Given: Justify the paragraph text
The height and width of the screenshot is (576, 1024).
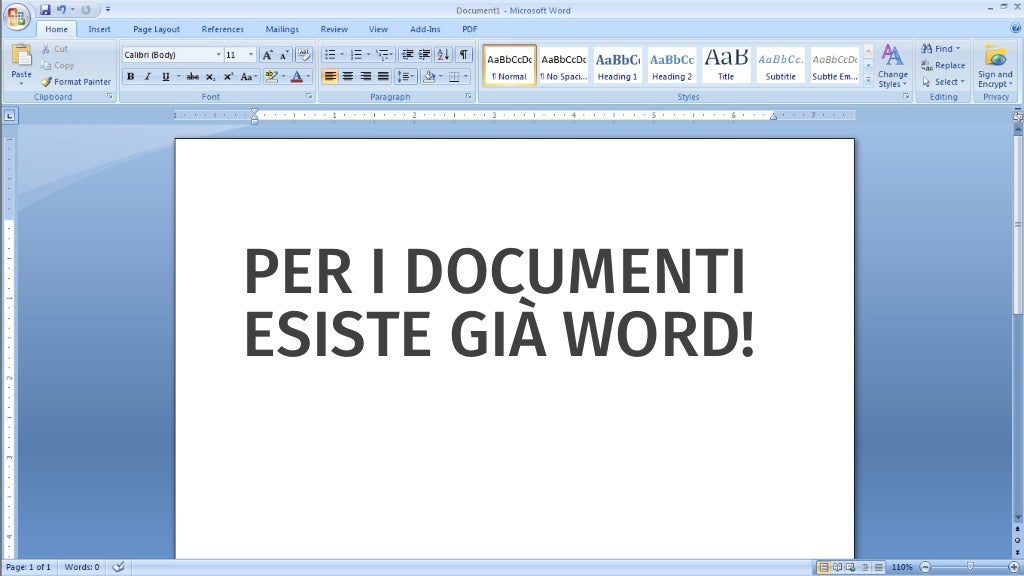Looking at the screenshot, I should click(x=383, y=77).
